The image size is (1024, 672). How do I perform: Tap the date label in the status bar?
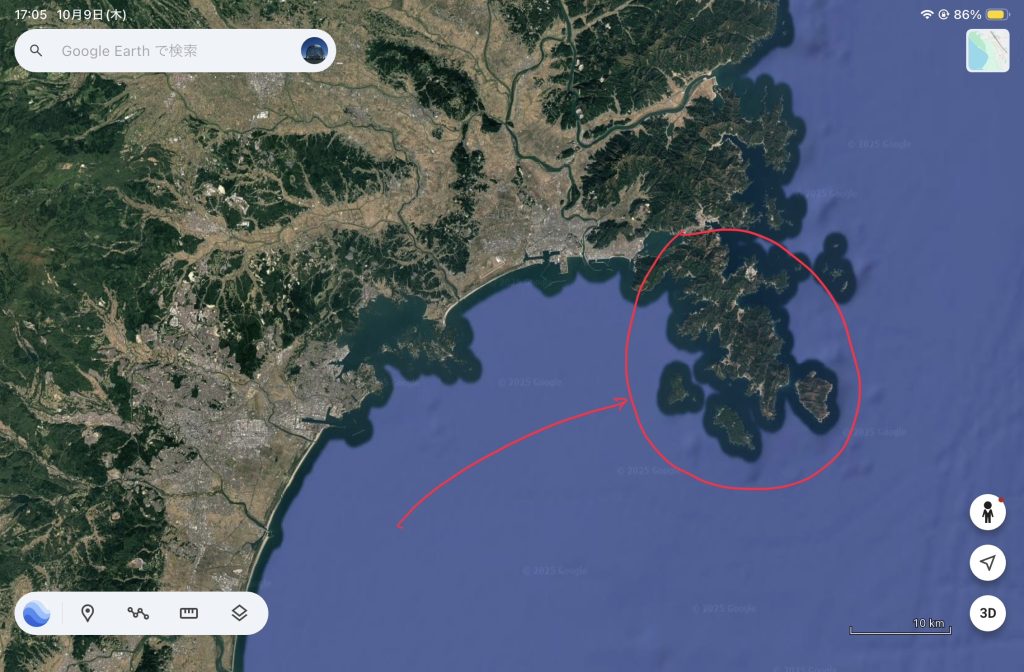pos(91,14)
